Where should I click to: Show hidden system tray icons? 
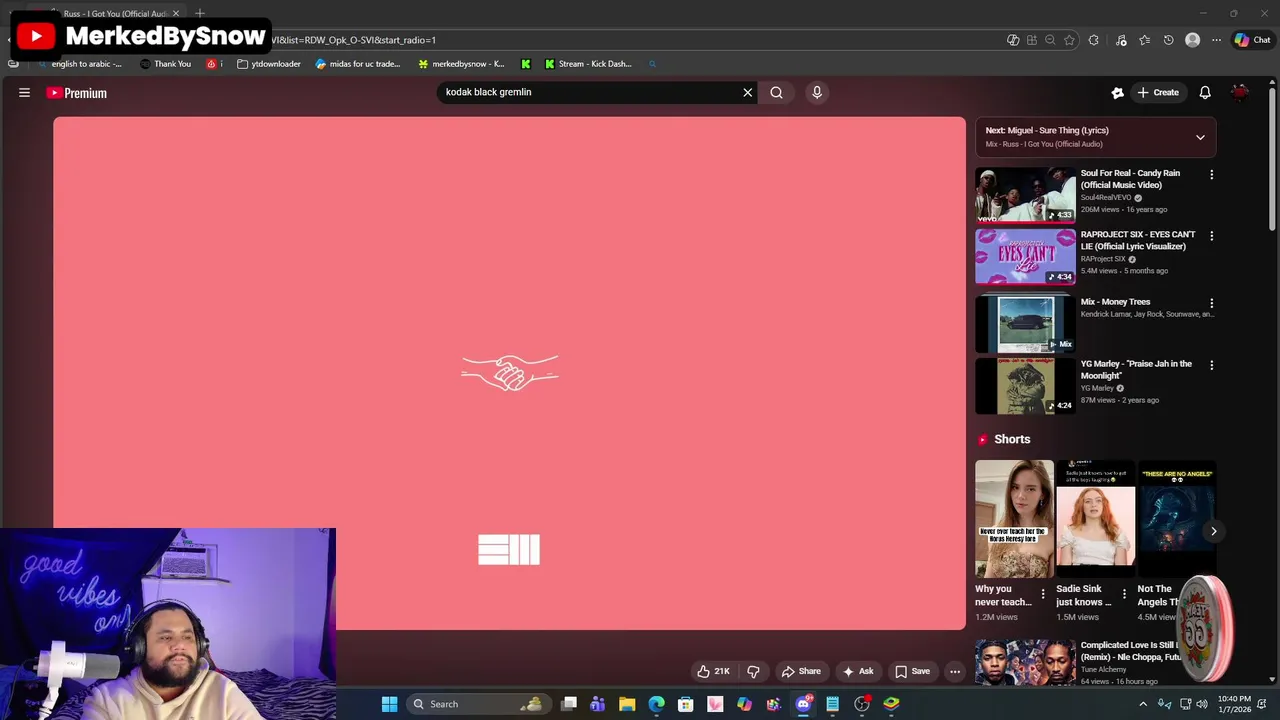point(1143,704)
